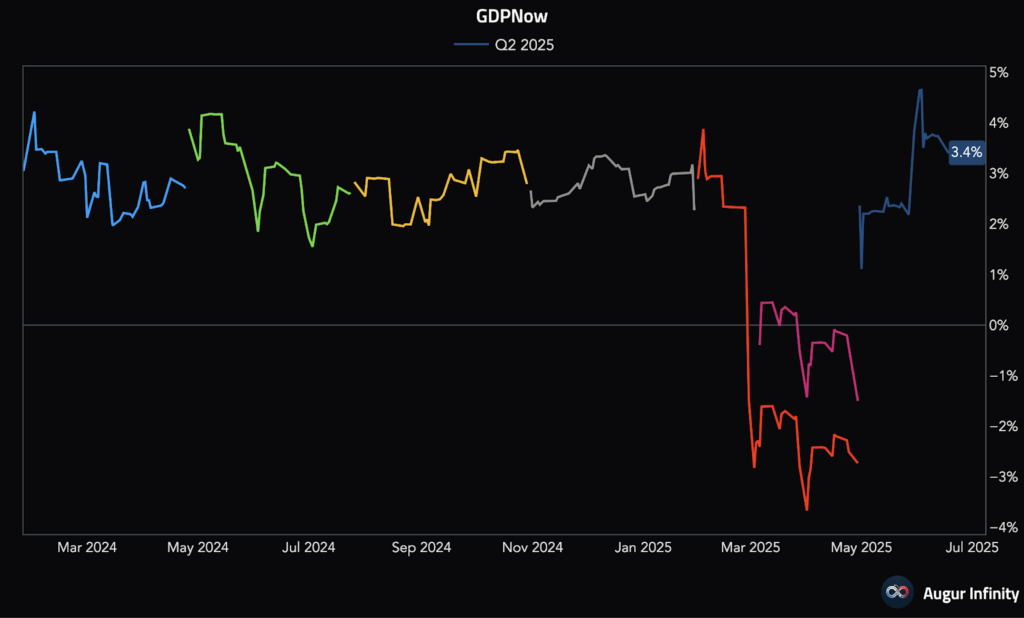Toggle the Q2 2025 legend entry

coord(504,45)
